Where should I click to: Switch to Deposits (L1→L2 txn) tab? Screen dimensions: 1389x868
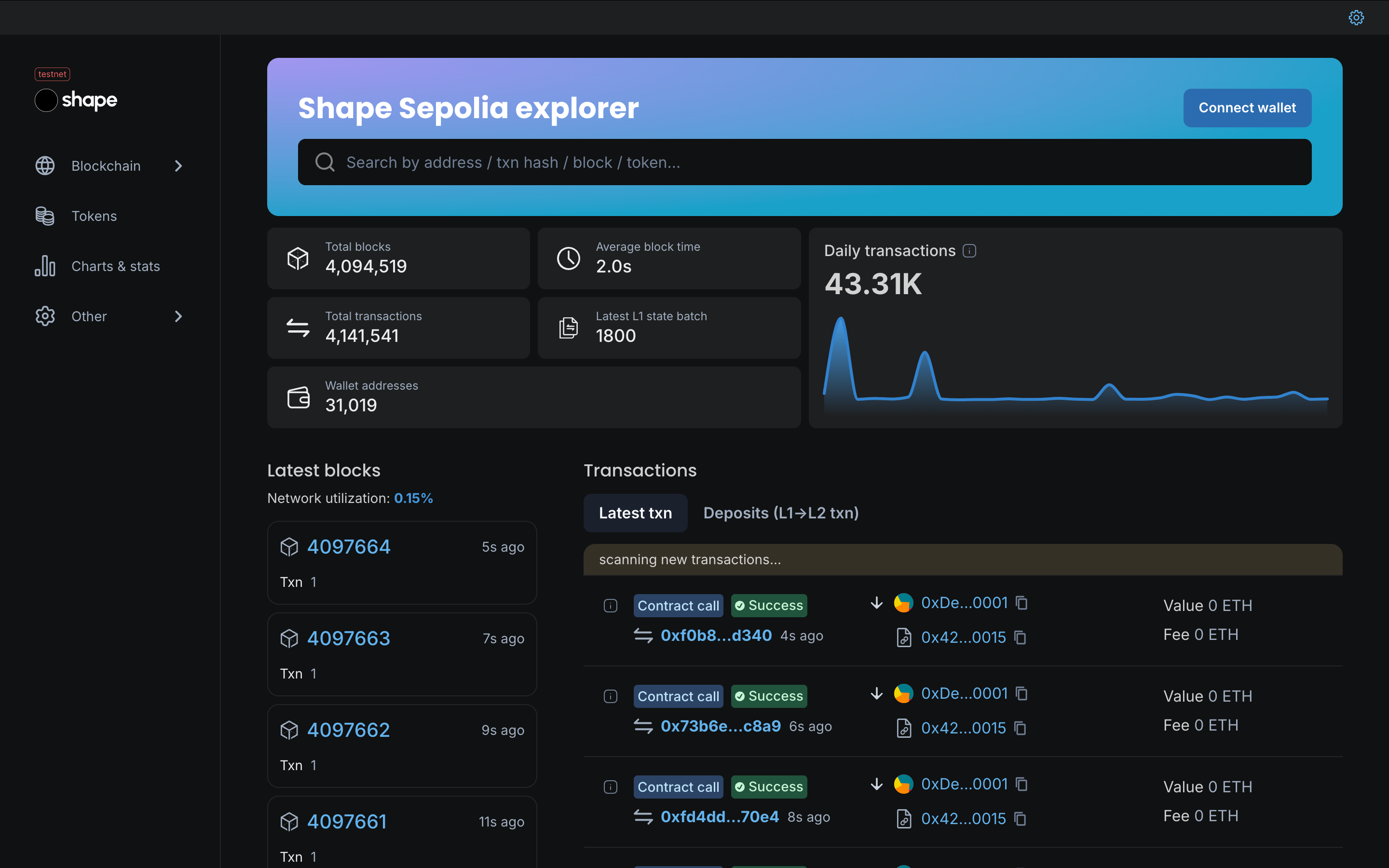(x=781, y=513)
